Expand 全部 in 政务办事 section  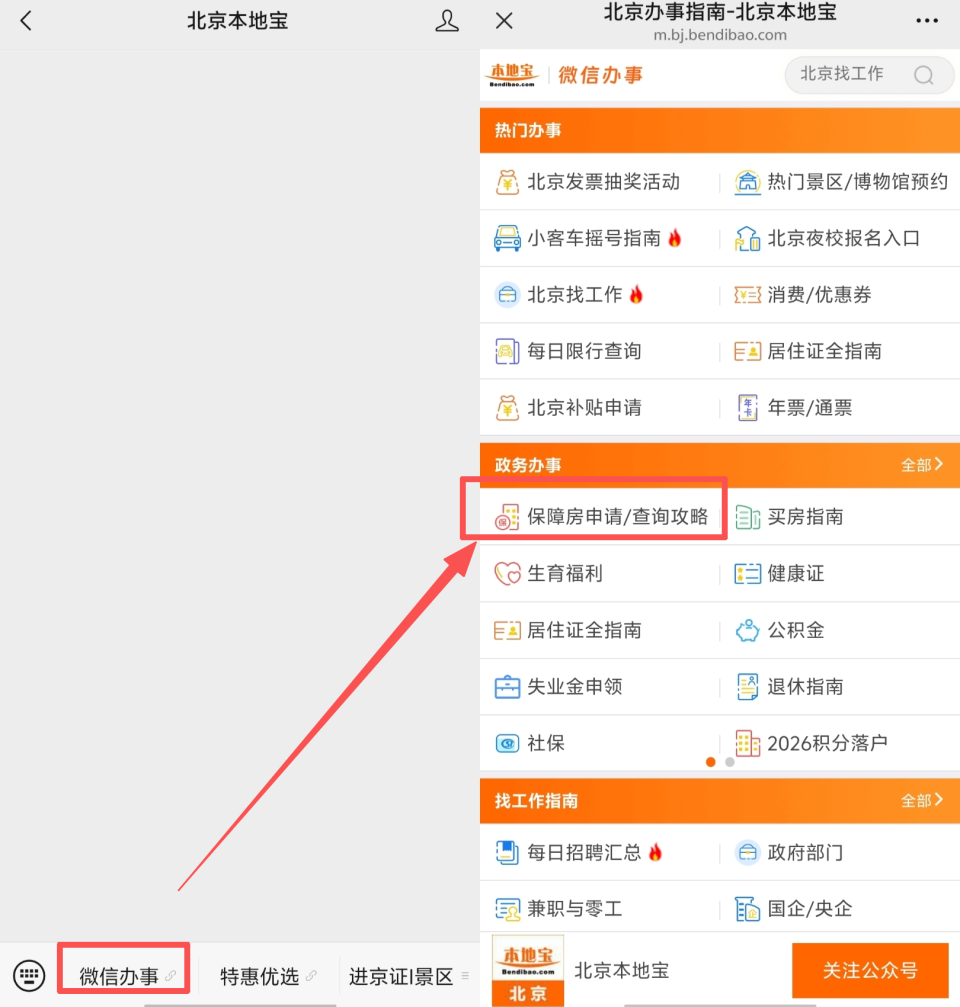921,464
